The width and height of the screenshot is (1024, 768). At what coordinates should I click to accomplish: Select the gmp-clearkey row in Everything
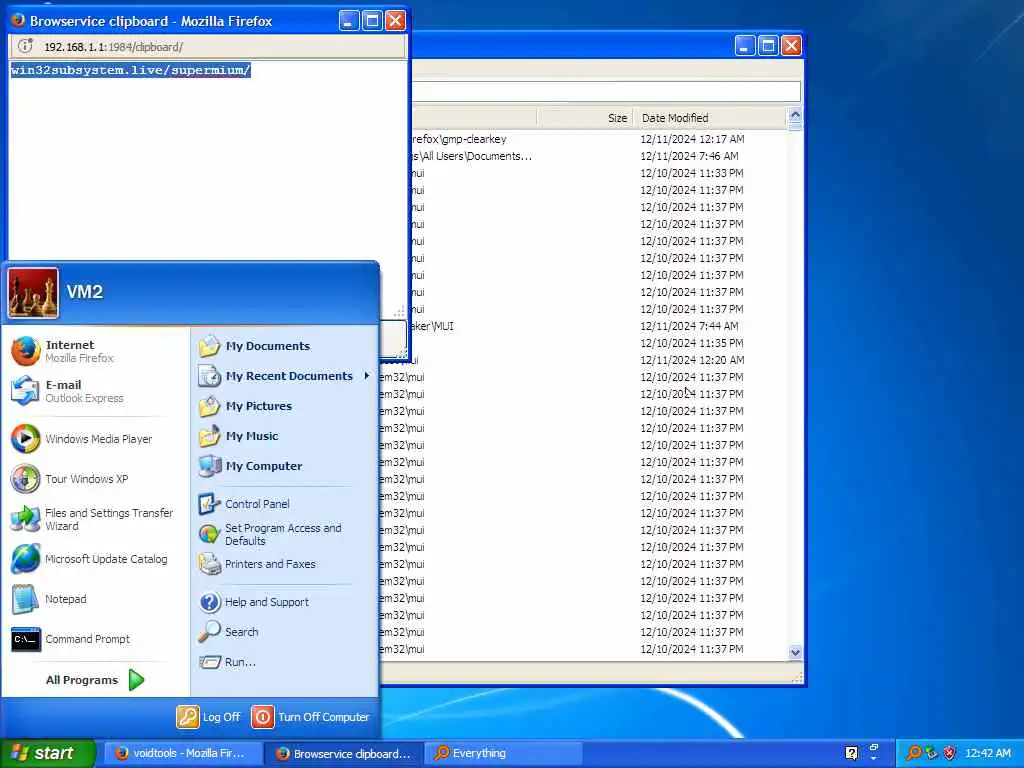coord(598,139)
